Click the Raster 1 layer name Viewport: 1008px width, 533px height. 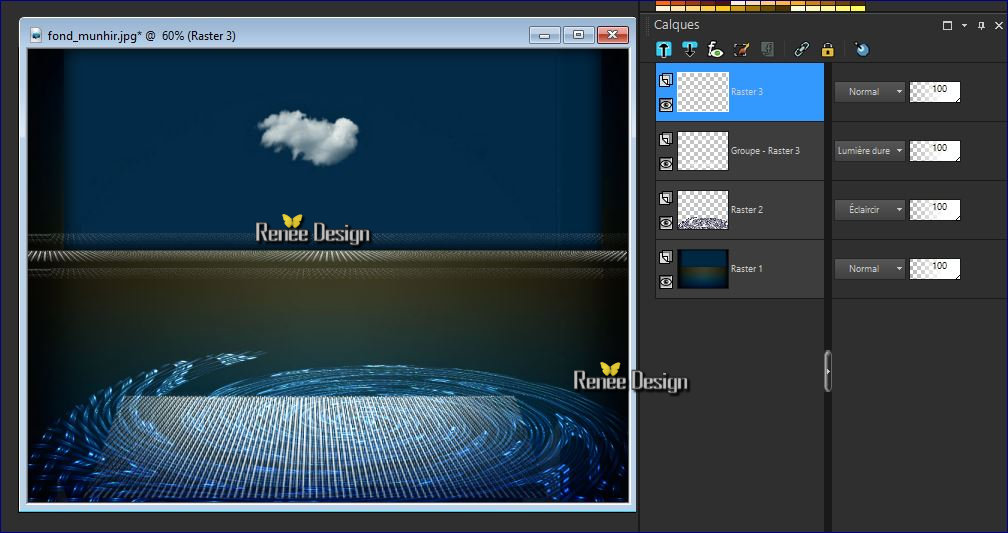tap(747, 269)
